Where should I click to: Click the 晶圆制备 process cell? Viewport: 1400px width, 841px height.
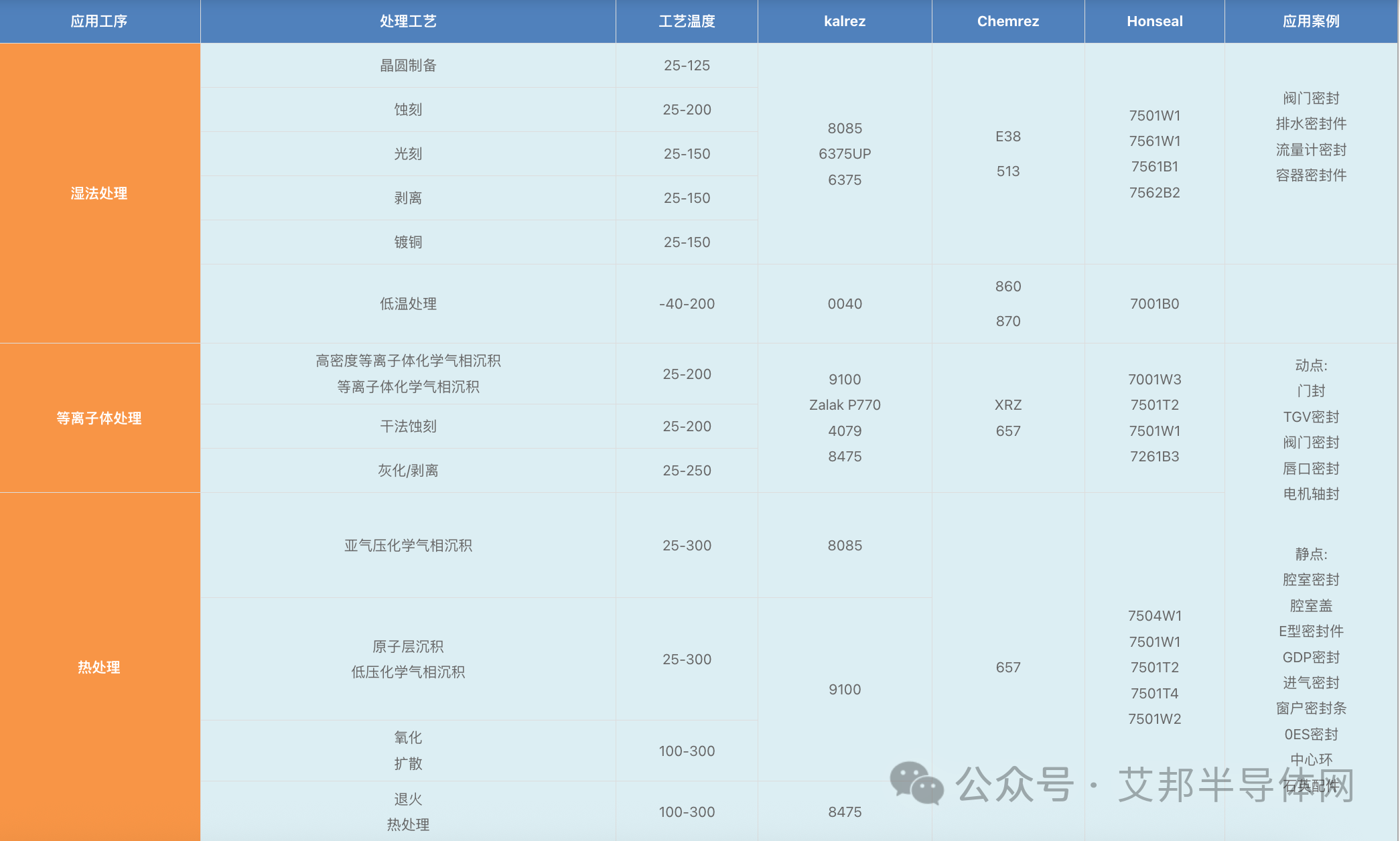click(408, 66)
